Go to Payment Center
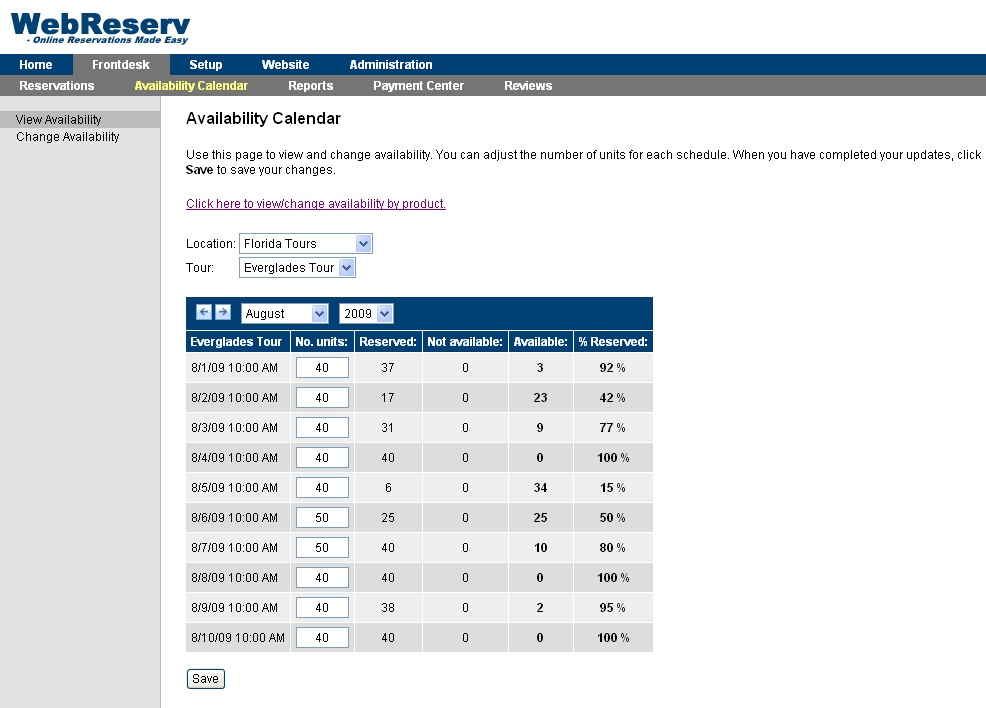986x708 pixels. tap(418, 86)
